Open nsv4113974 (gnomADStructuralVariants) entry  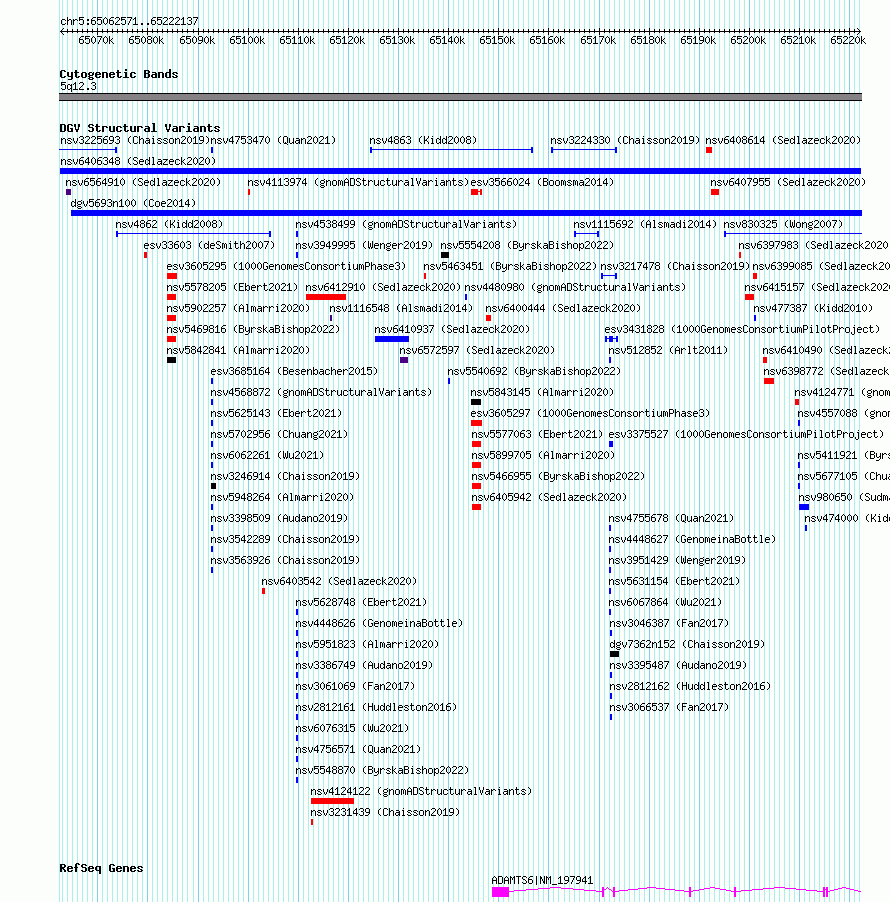358,182
